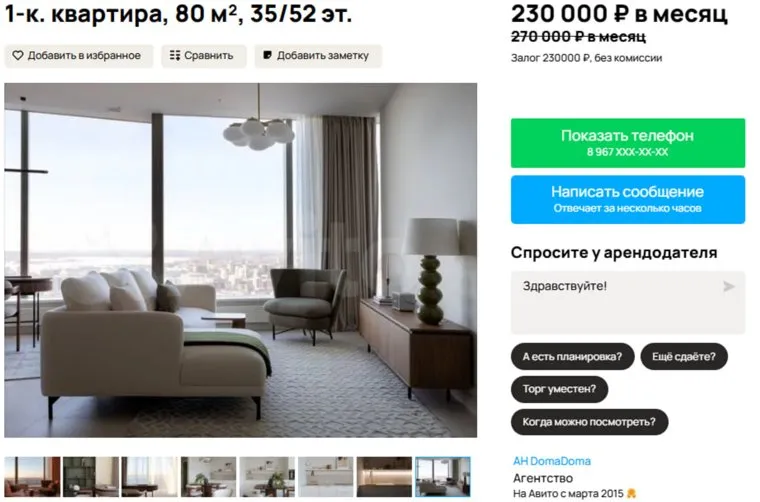This screenshot has width=760, height=502.
Task: Click the note icon beside Добавить заметку
Action: point(267,55)
